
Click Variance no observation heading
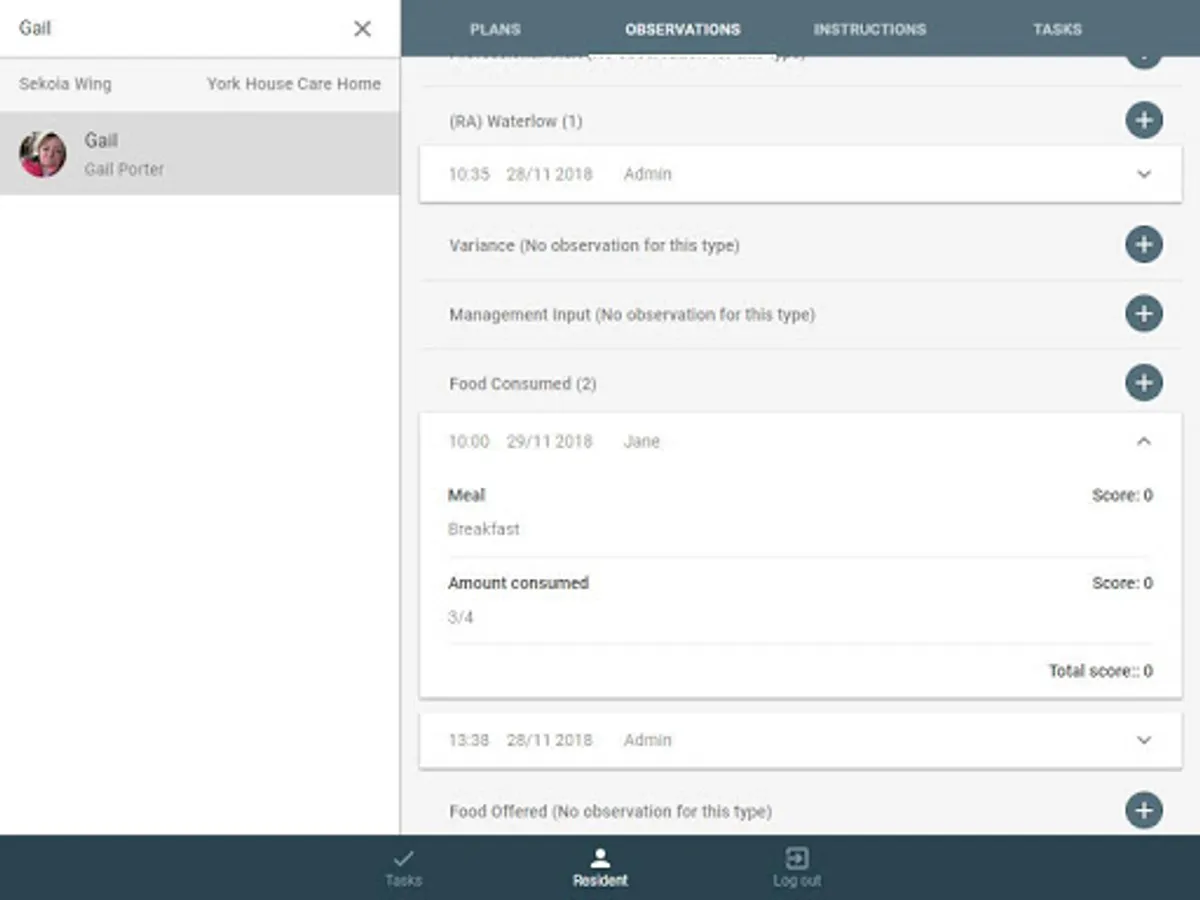(594, 245)
